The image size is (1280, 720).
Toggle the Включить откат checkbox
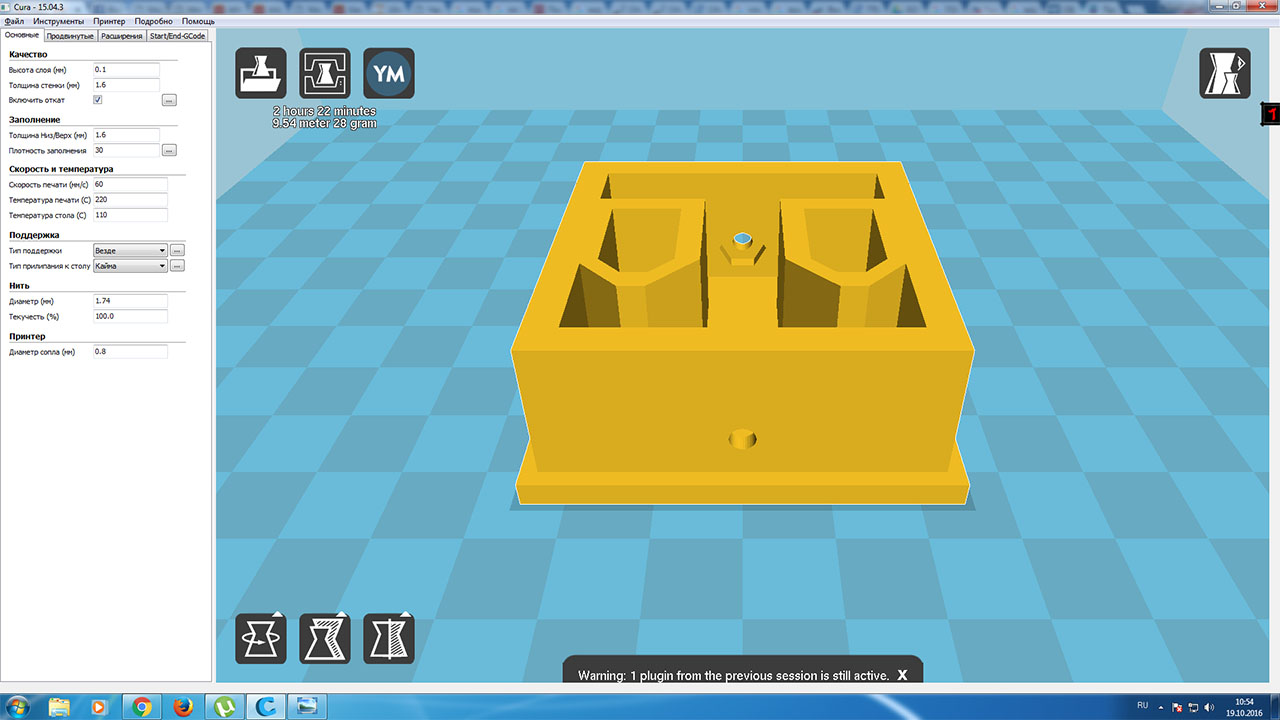(x=97, y=100)
